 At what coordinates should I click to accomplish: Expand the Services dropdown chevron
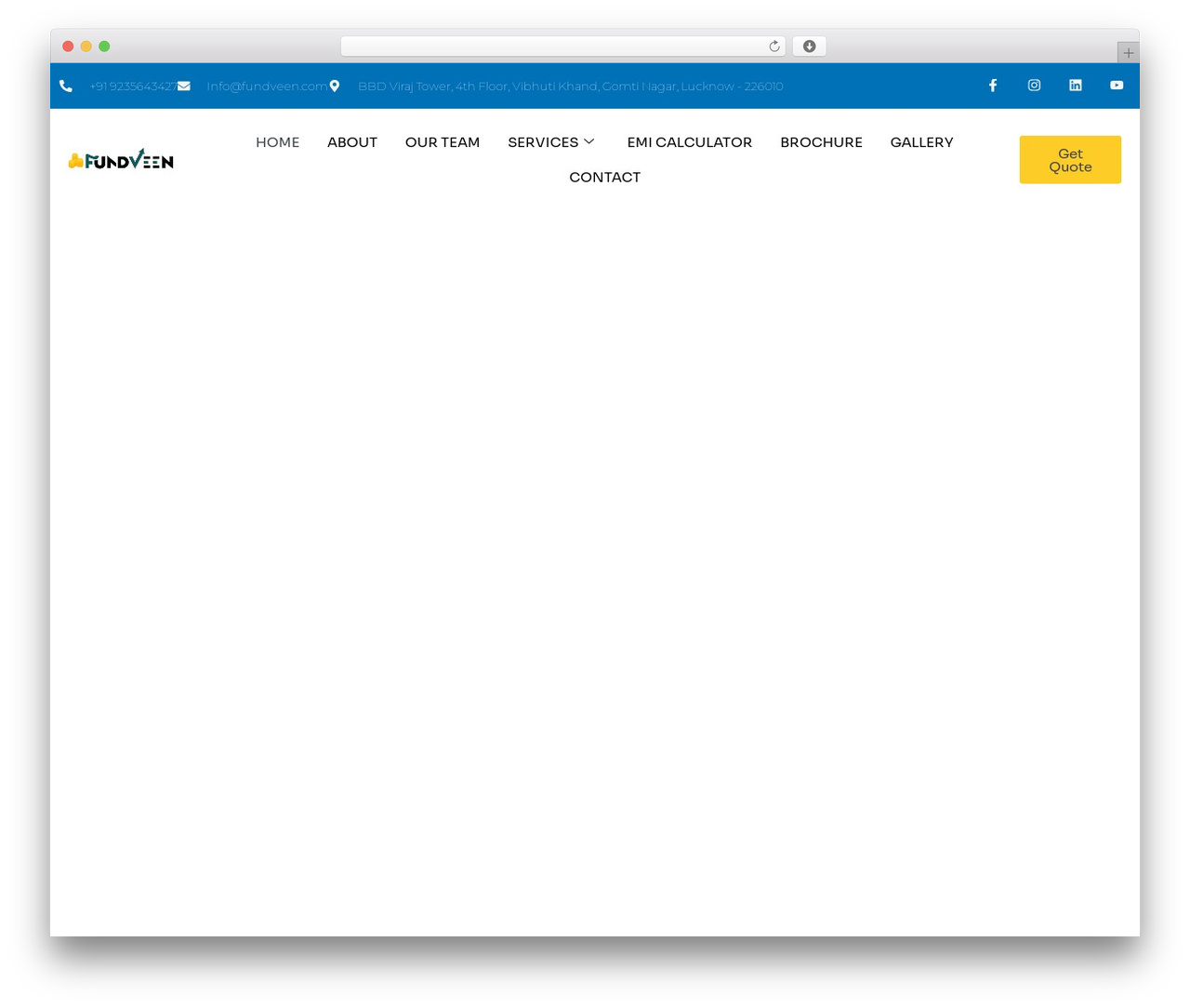coord(589,142)
